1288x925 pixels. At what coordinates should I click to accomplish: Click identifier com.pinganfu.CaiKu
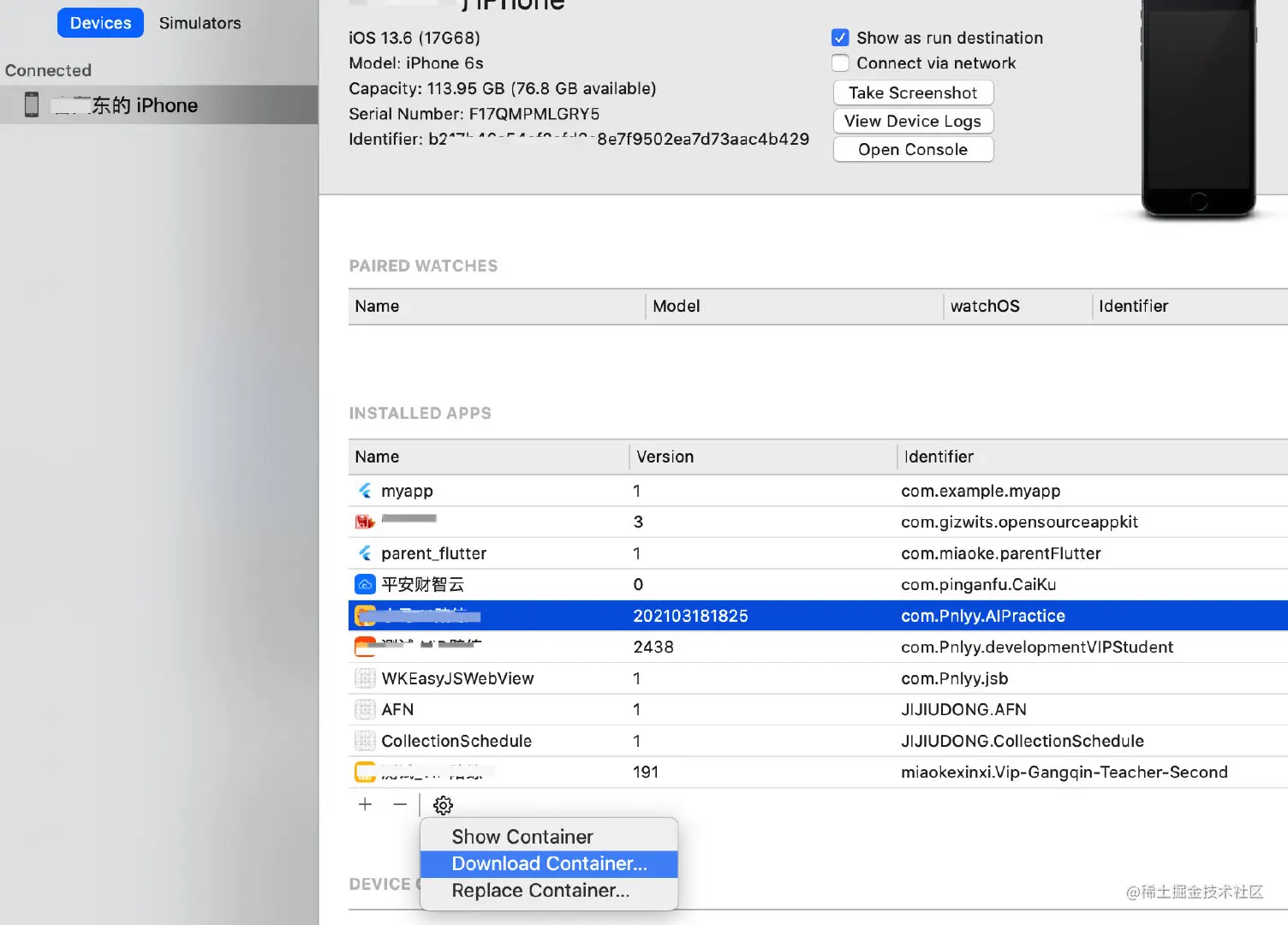click(x=978, y=584)
